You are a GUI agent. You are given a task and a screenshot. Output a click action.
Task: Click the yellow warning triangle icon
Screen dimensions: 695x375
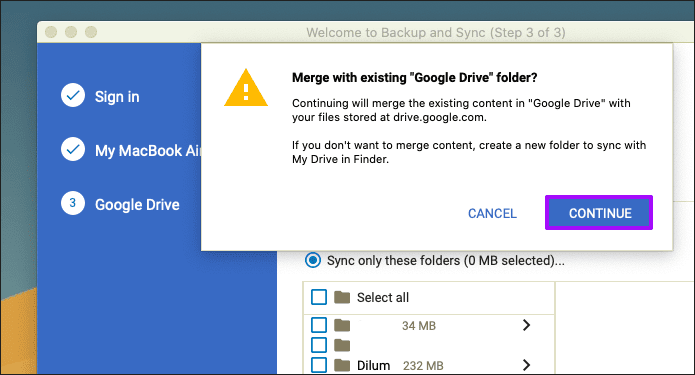[x=246, y=88]
